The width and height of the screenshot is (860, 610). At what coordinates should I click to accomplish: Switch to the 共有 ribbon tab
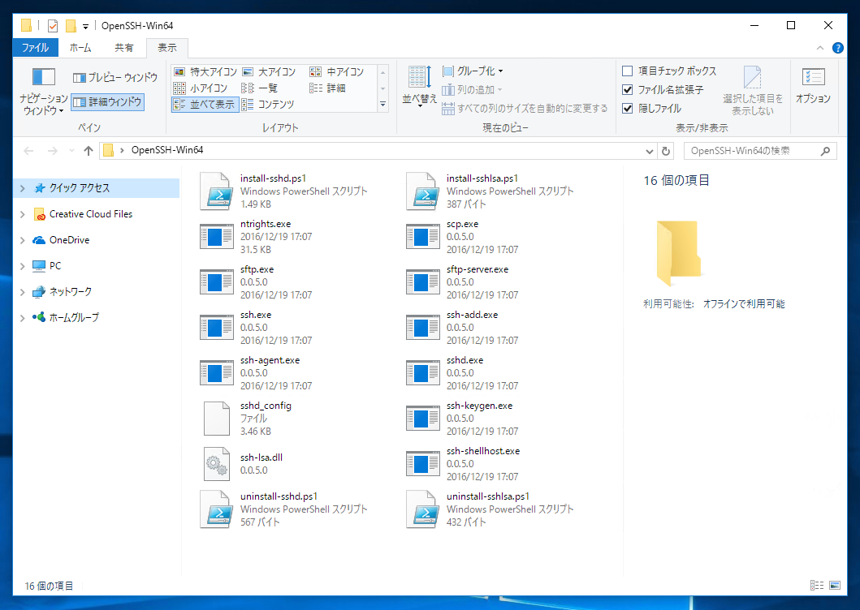pyautogui.click(x=124, y=48)
